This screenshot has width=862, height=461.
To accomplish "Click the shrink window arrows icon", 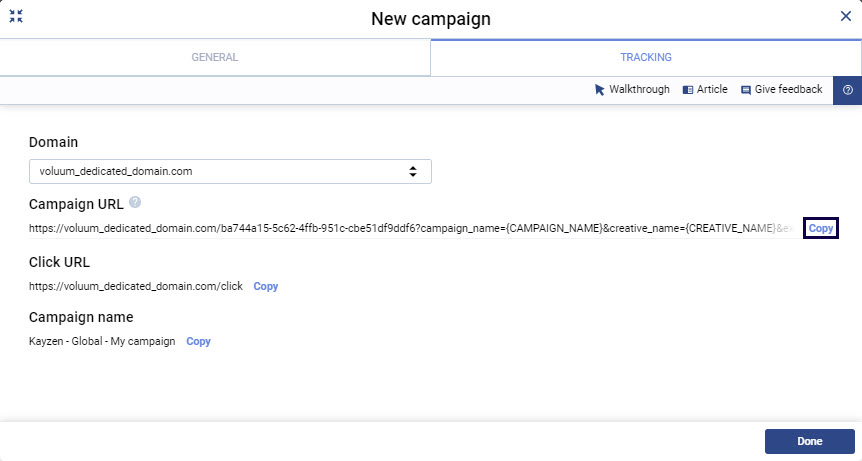I will tap(16, 16).
